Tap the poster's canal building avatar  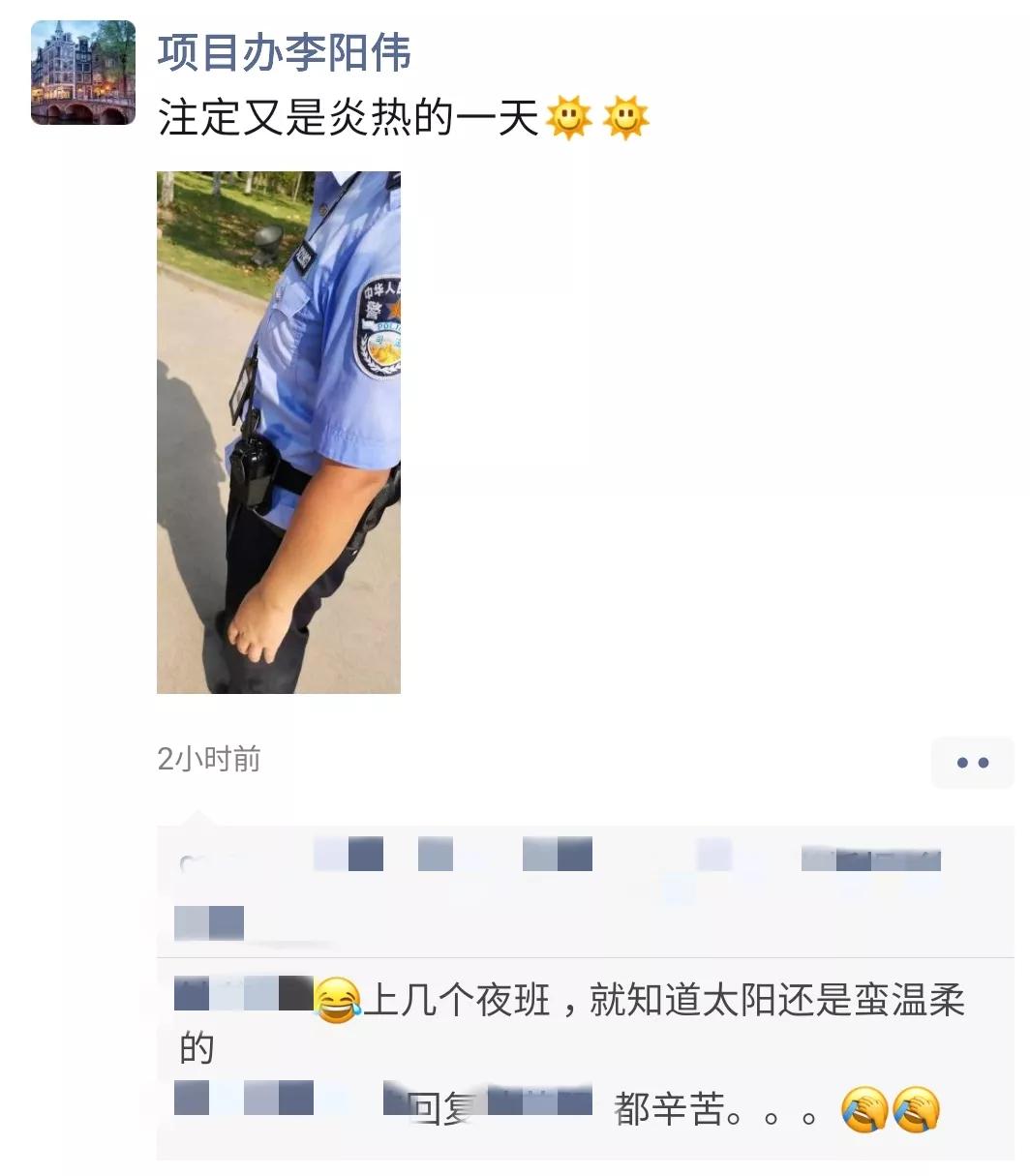[83, 73]
